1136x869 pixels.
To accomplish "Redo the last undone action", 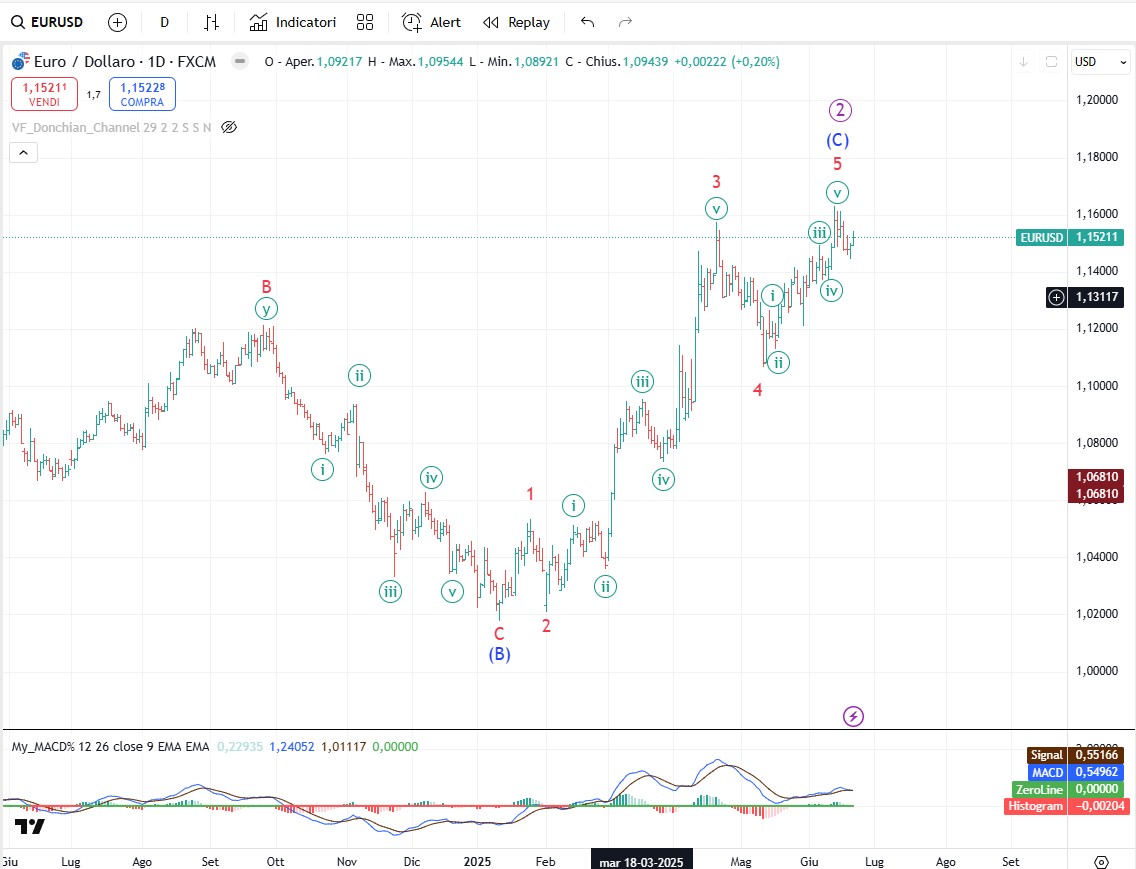I will (625, 22).
